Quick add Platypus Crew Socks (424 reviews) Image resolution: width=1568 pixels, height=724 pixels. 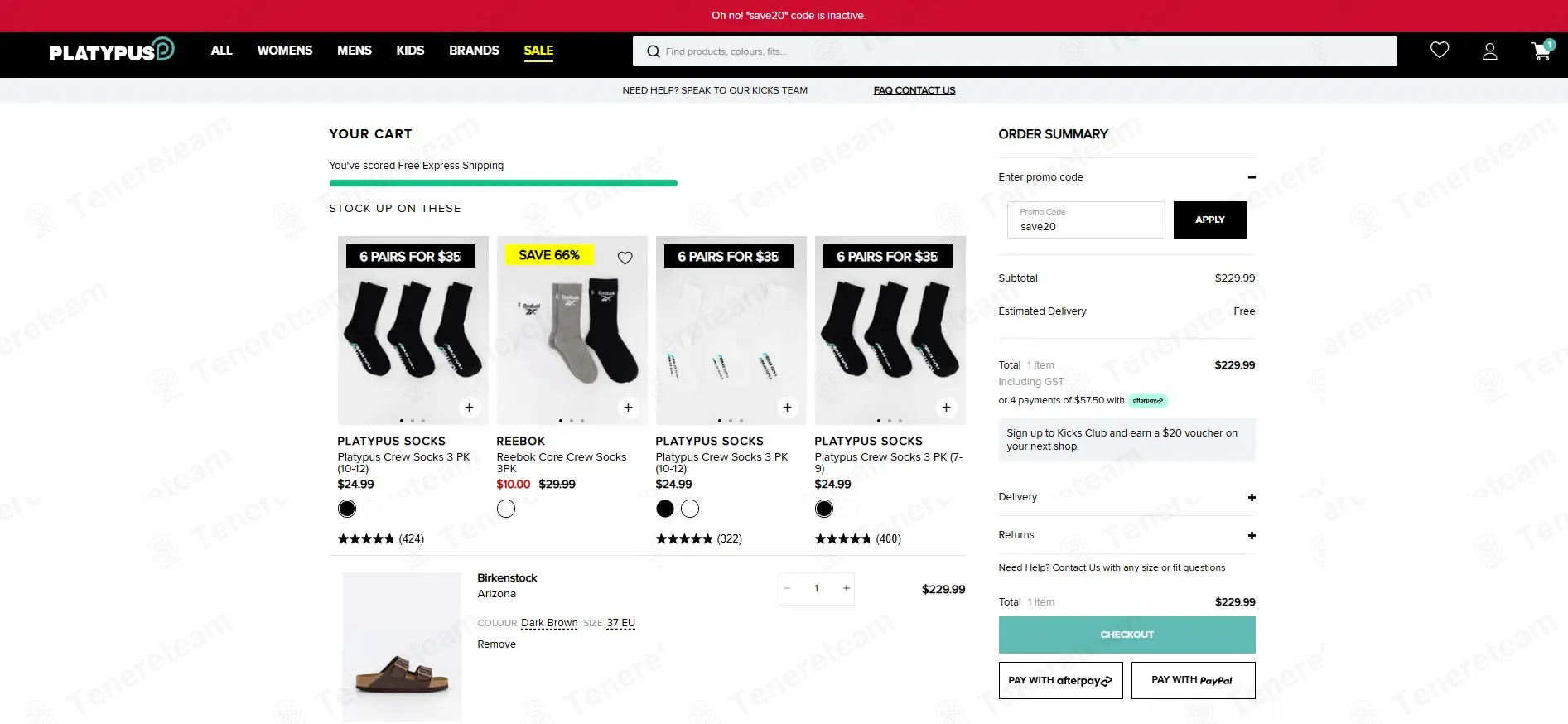coord(469,408)
